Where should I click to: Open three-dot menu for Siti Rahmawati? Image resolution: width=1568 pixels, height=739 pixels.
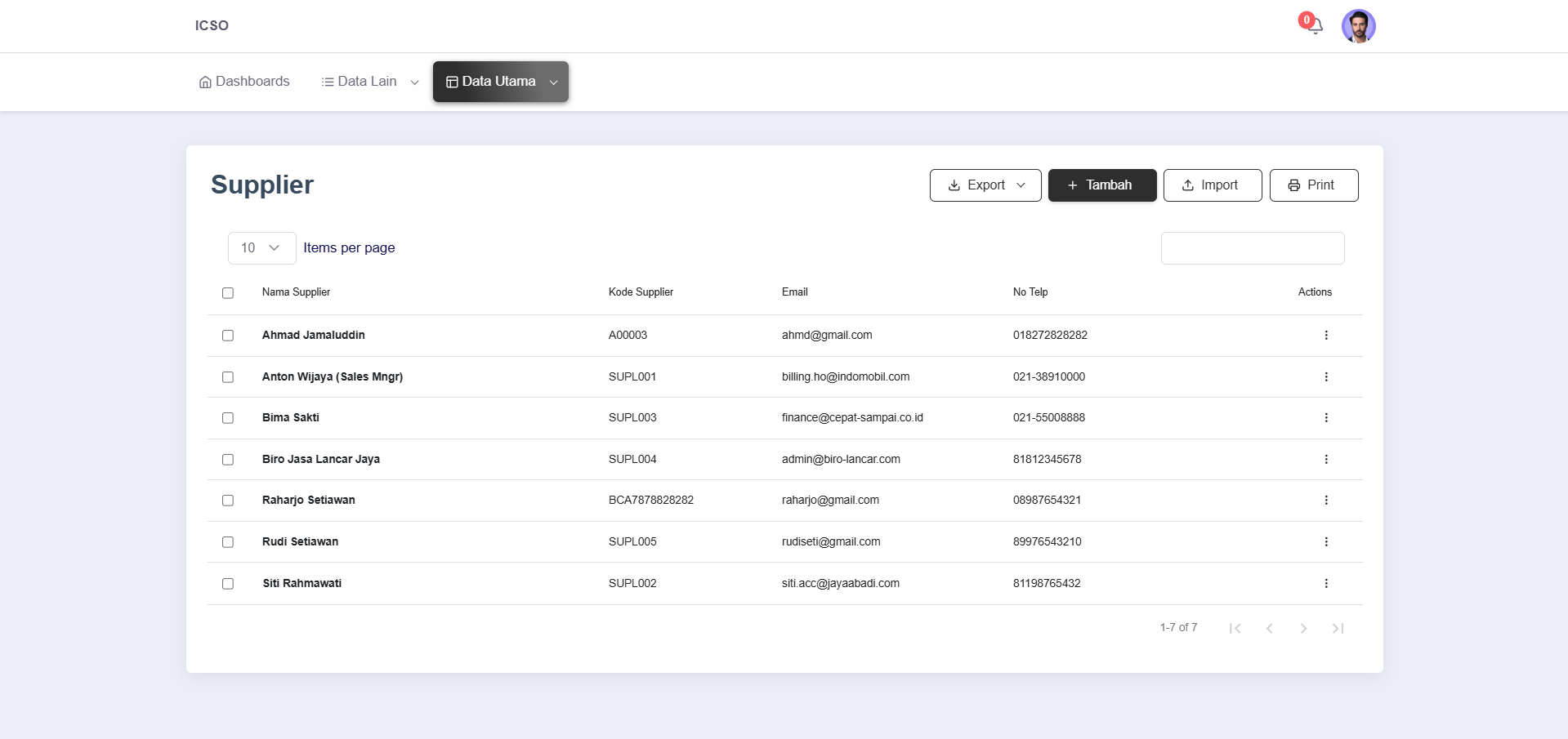click(1325, 584)
